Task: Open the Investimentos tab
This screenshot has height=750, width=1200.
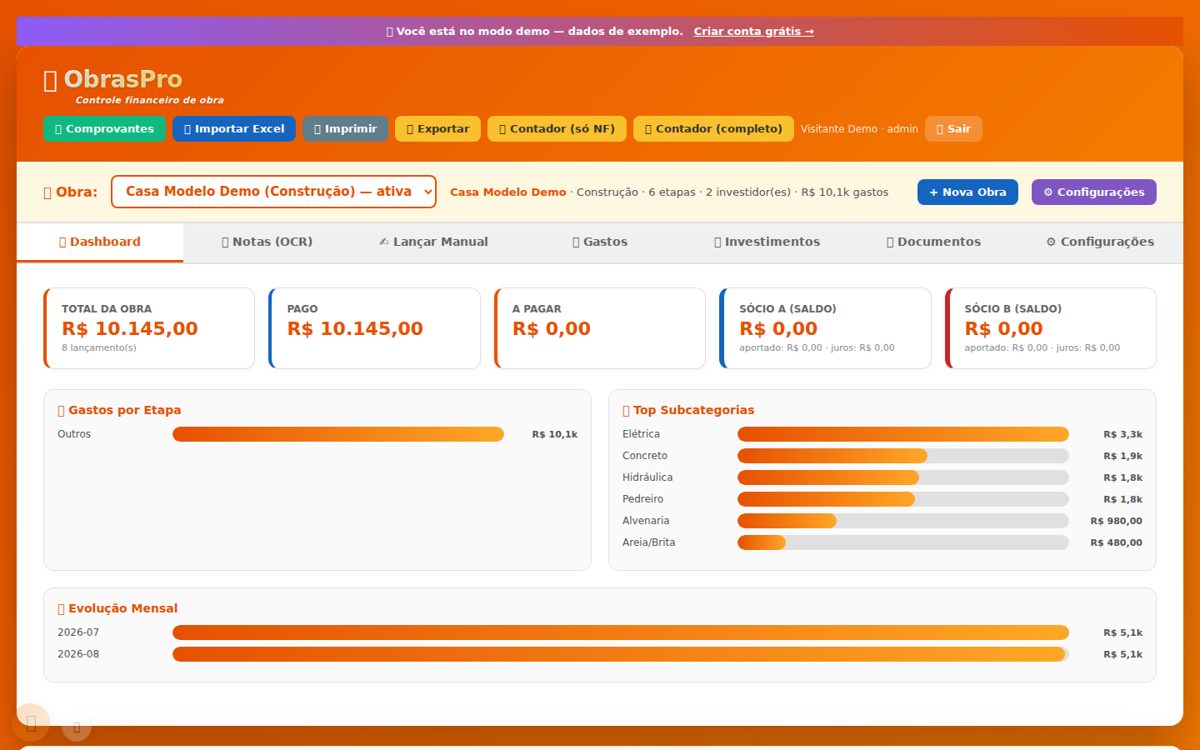Action: pyautogui.click(x=767, y=242)
